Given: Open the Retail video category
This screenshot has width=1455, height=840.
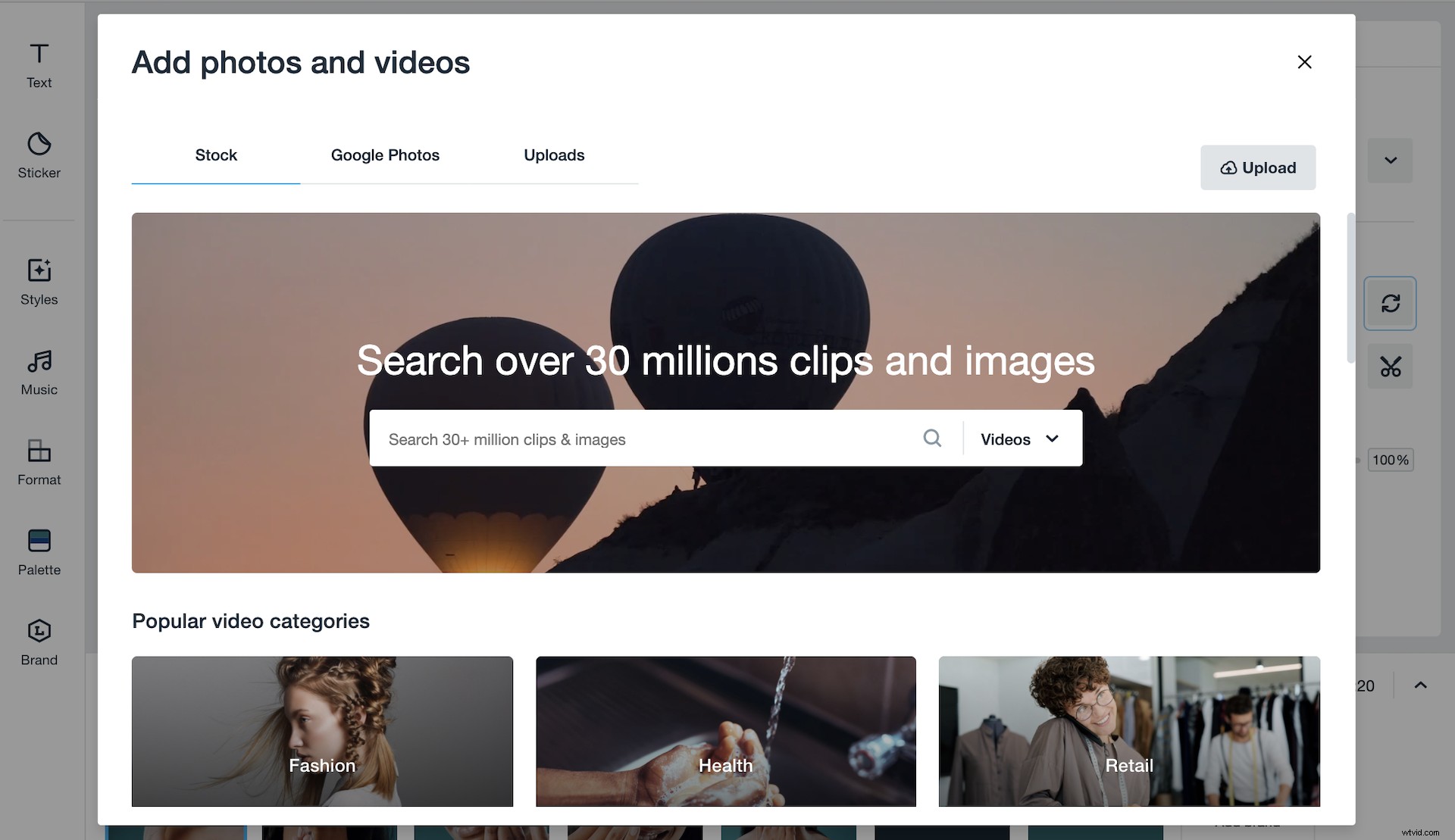Looking at the screenshot, I should tap(1128, 732).
